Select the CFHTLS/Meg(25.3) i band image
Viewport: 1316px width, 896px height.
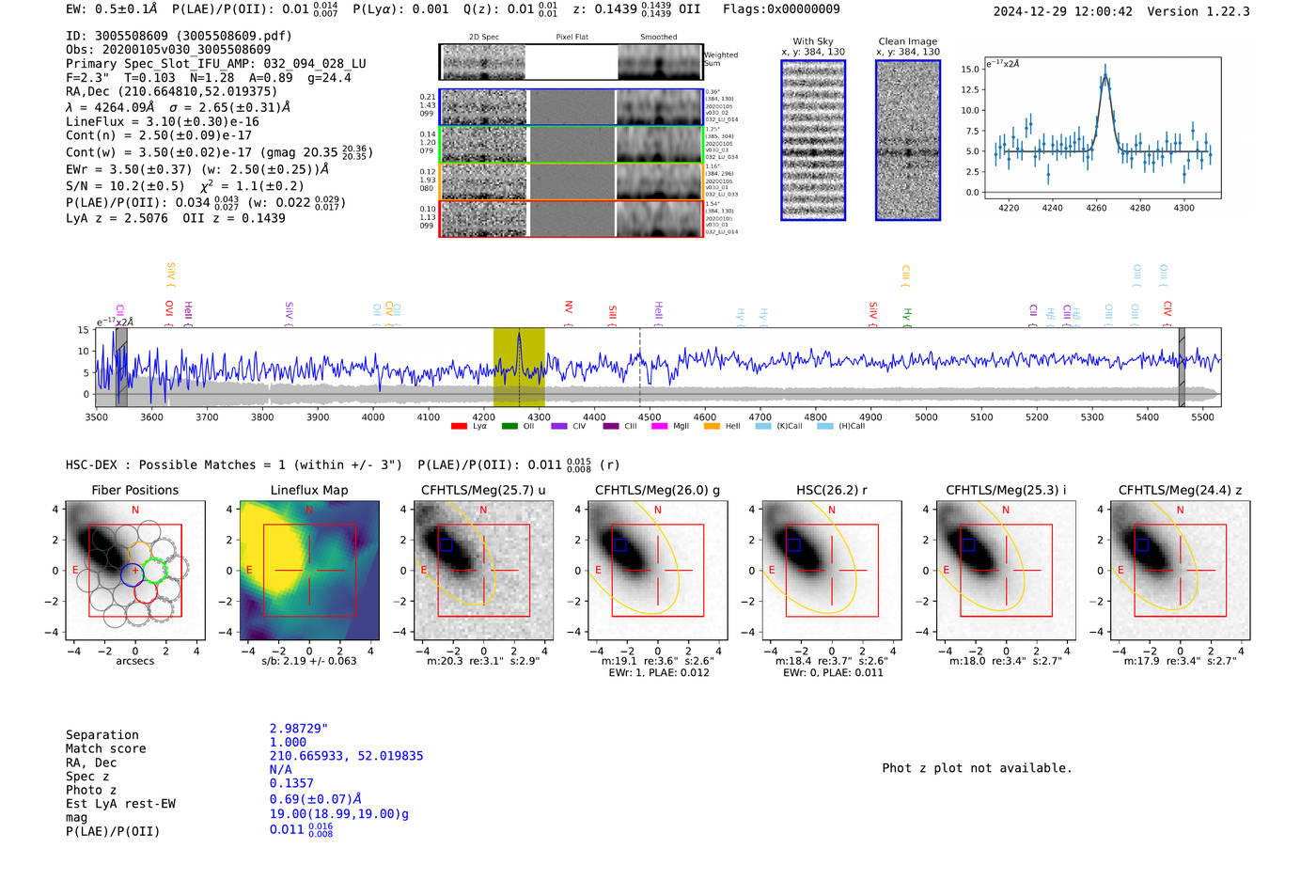point(1006,570)
